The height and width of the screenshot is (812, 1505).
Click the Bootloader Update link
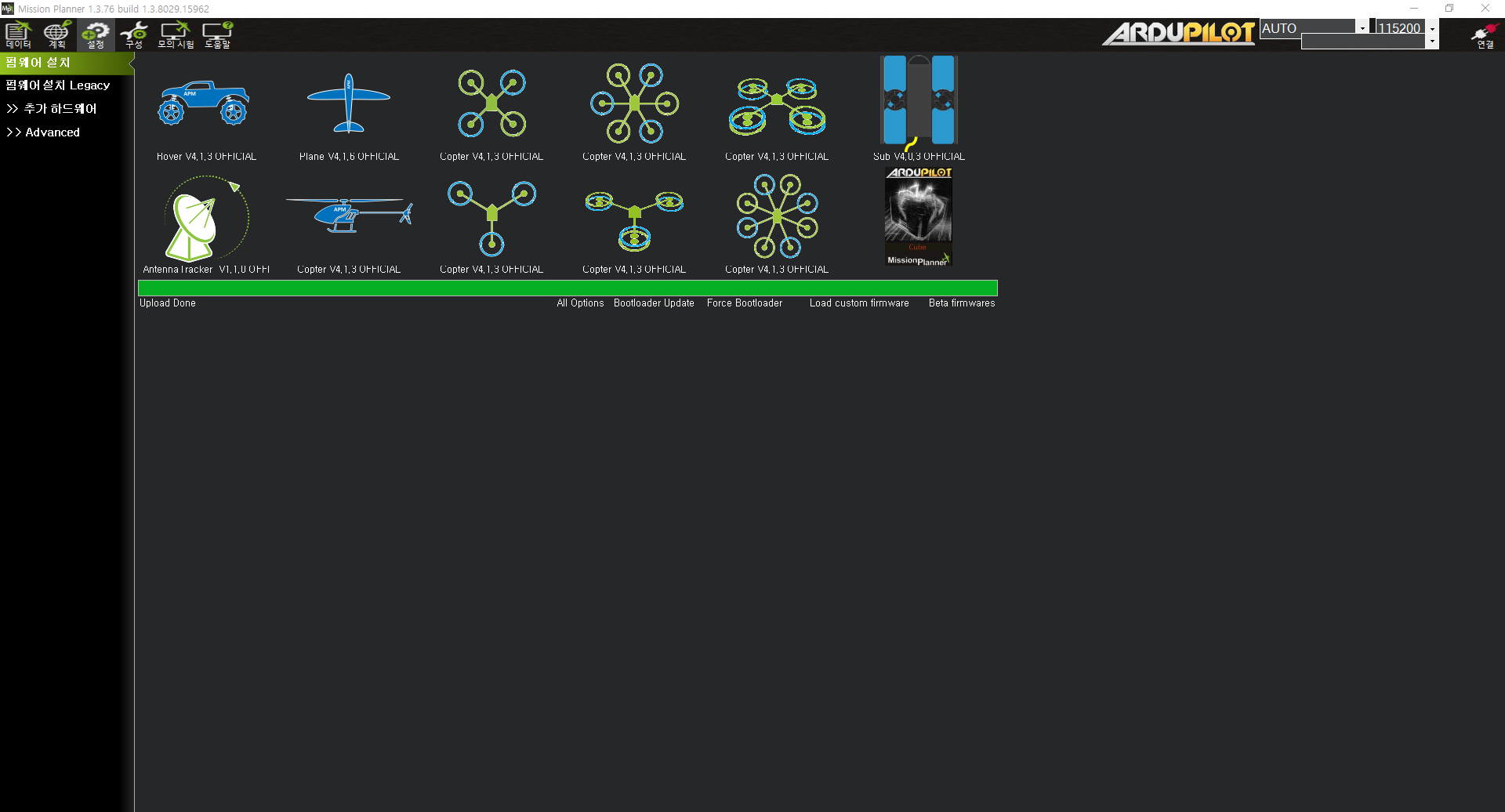click(654, 303)
